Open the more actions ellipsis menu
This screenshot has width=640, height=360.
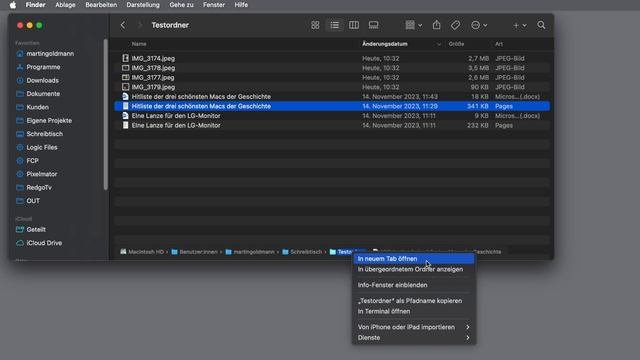[x=479, y=25]
